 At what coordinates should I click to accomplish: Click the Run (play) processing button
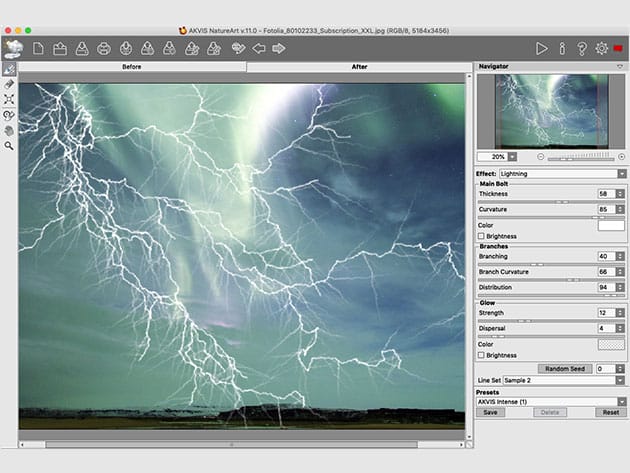coord(542,48)
